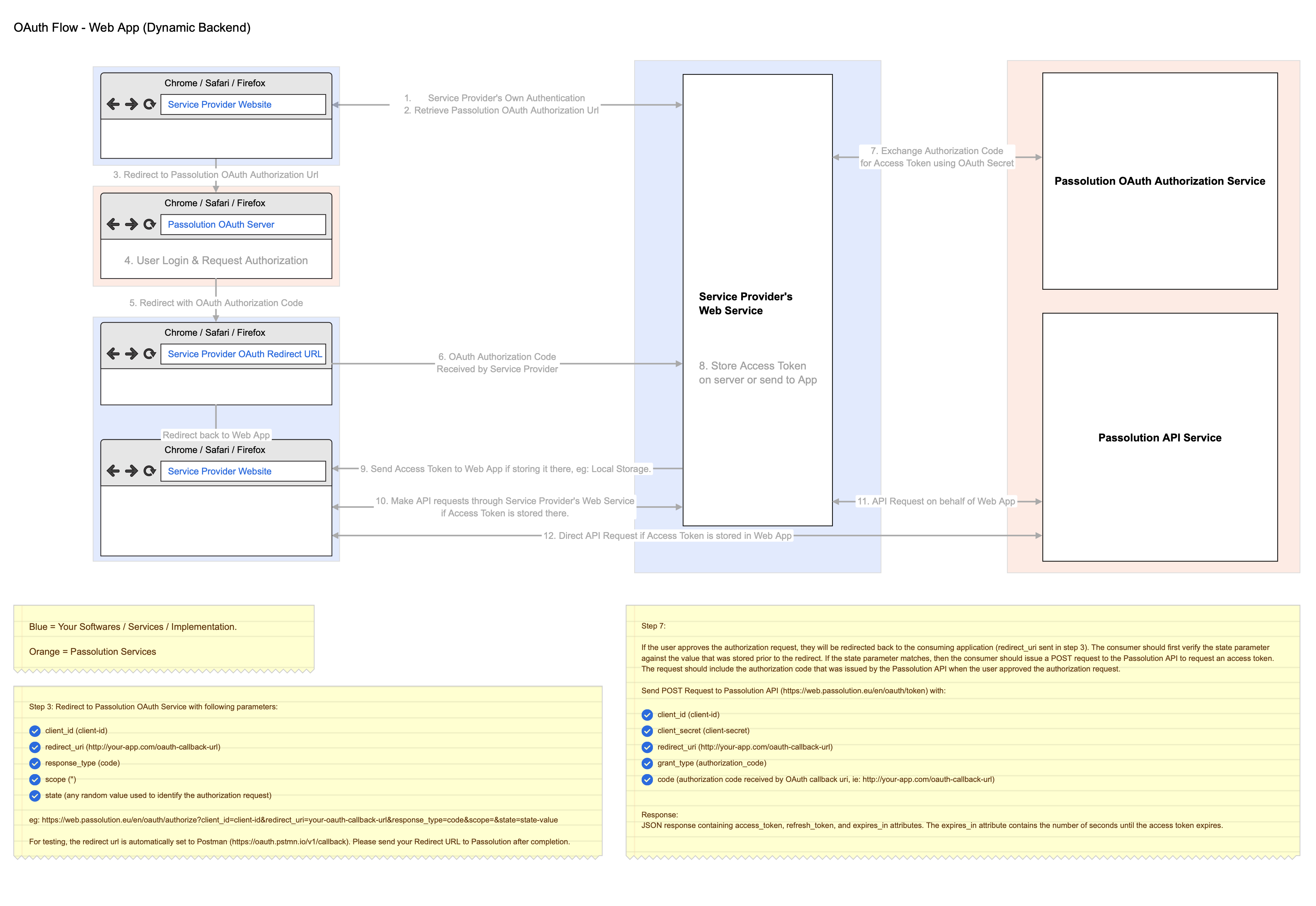
Task: Click '9. Send Access Token to Web App' label
Action: coord(505,469)
